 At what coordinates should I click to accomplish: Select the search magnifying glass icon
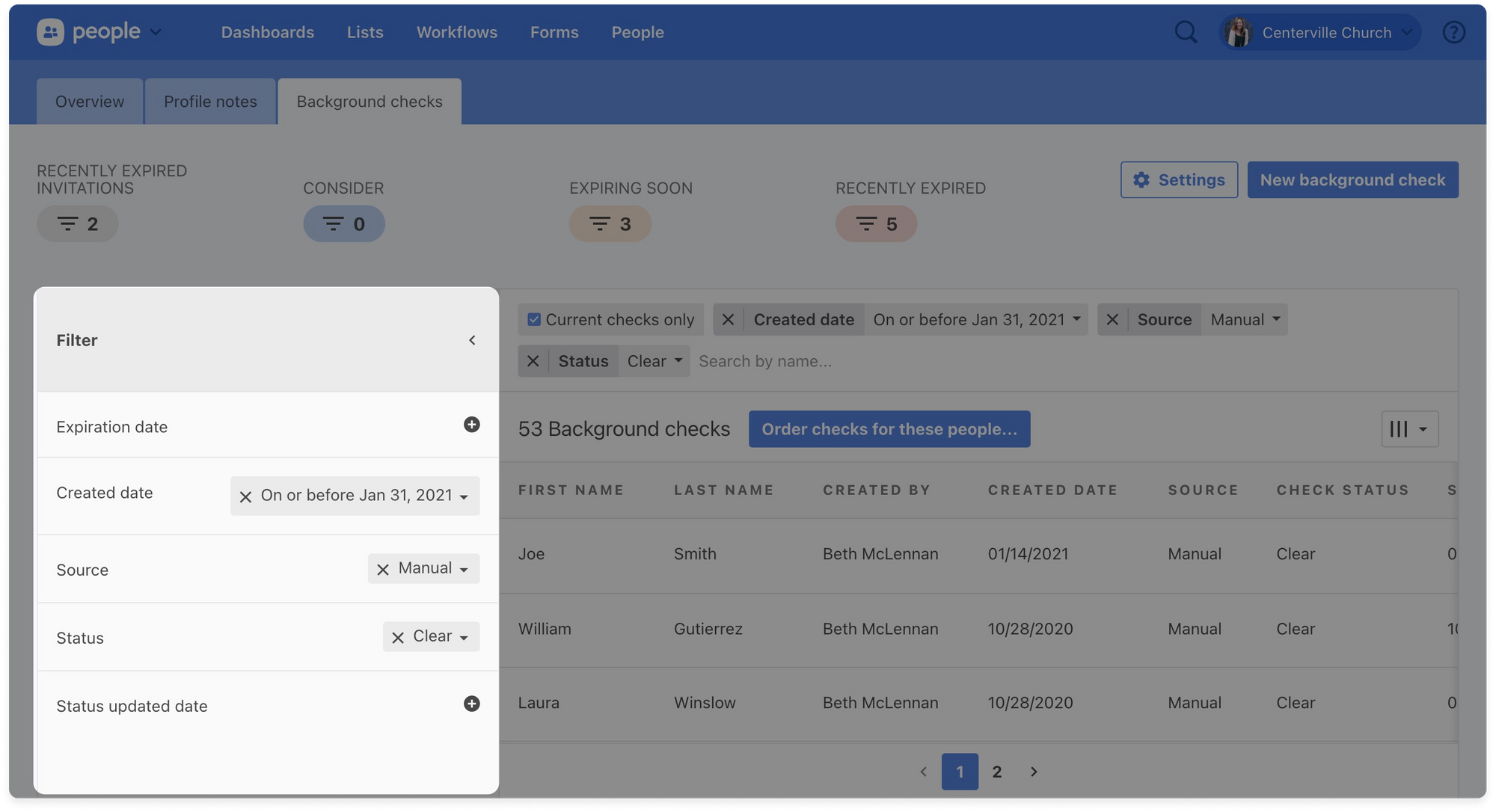click(x=1186, y=32)
